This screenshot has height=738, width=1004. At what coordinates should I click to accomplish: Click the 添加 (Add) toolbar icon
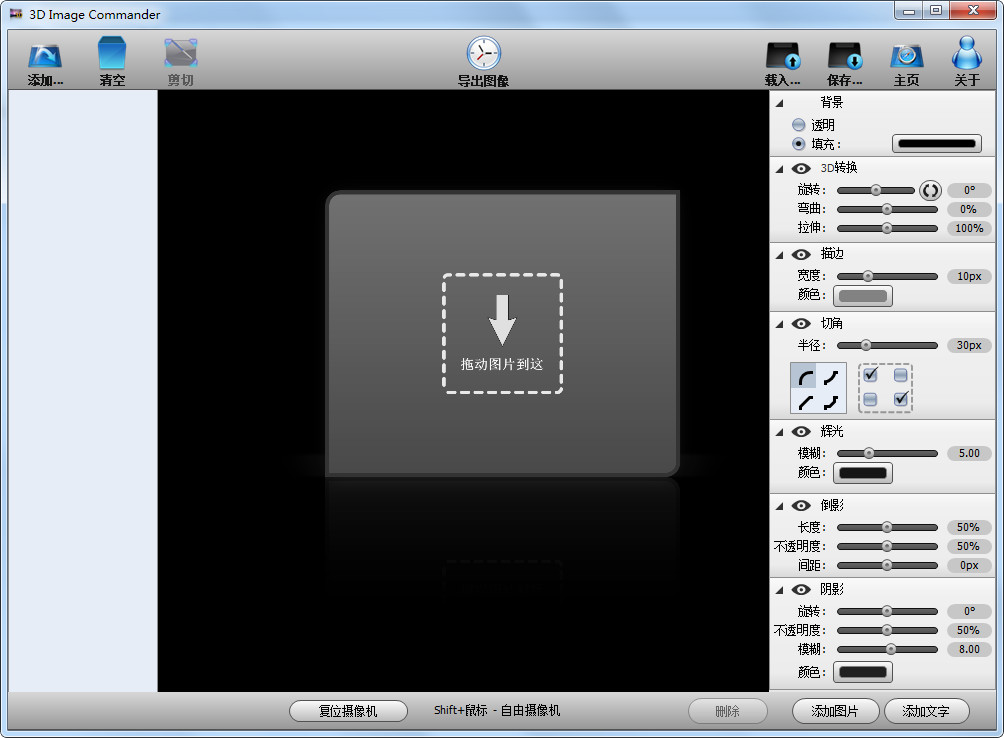tap(45, 55)
